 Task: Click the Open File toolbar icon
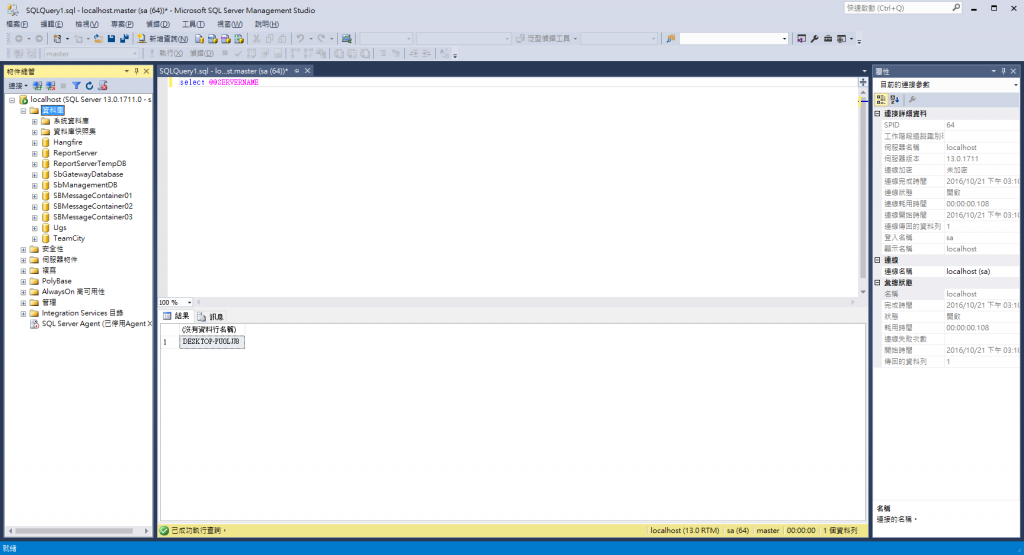tap(98, 39)
